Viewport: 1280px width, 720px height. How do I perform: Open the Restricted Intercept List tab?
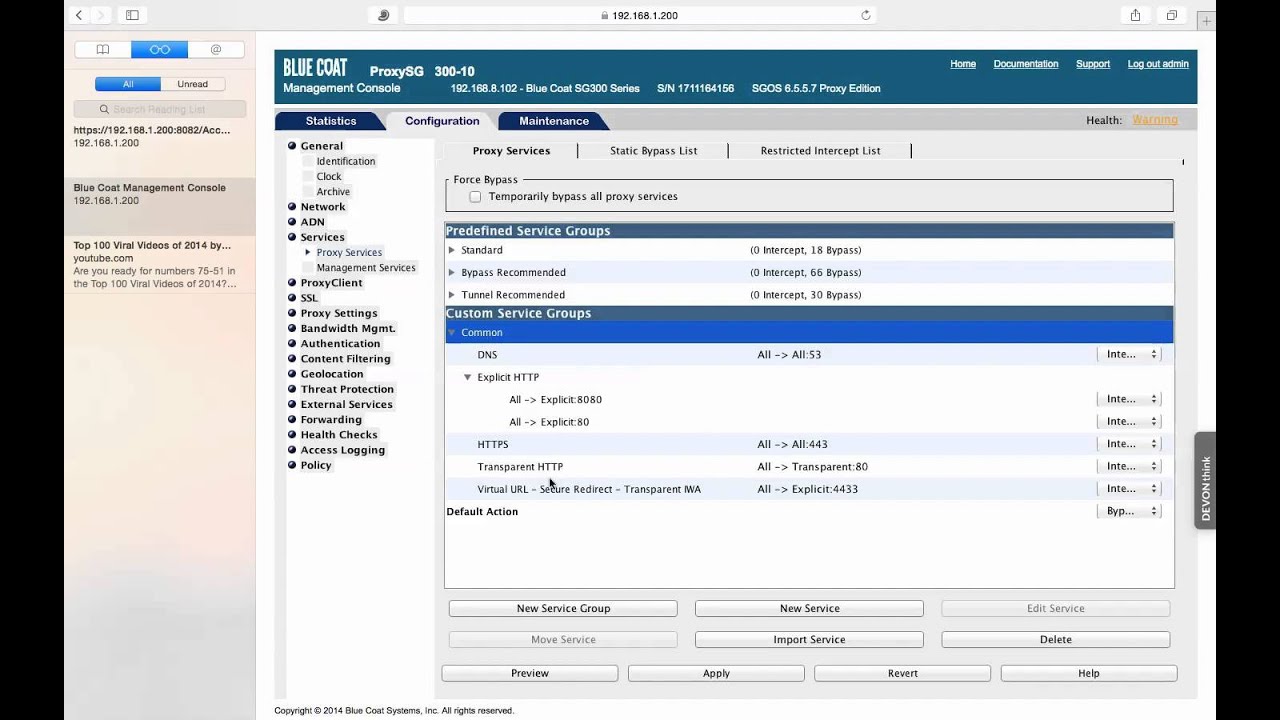[x=820, y=151]
